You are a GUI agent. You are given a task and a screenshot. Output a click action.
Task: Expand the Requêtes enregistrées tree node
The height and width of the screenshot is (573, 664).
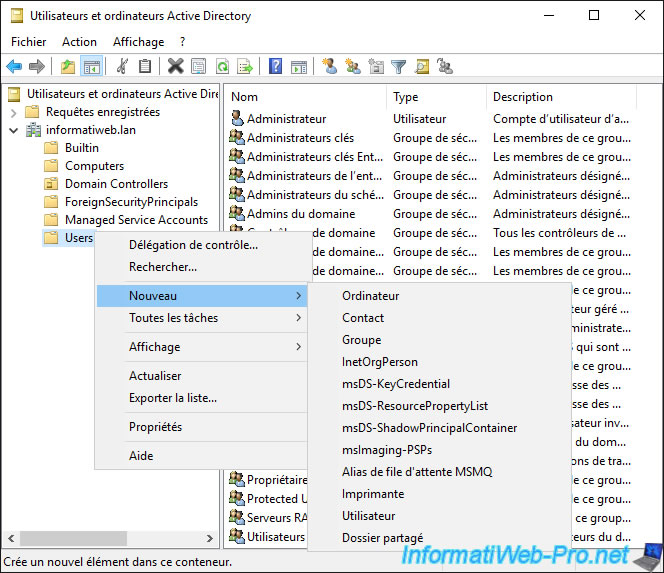[14, 112]
